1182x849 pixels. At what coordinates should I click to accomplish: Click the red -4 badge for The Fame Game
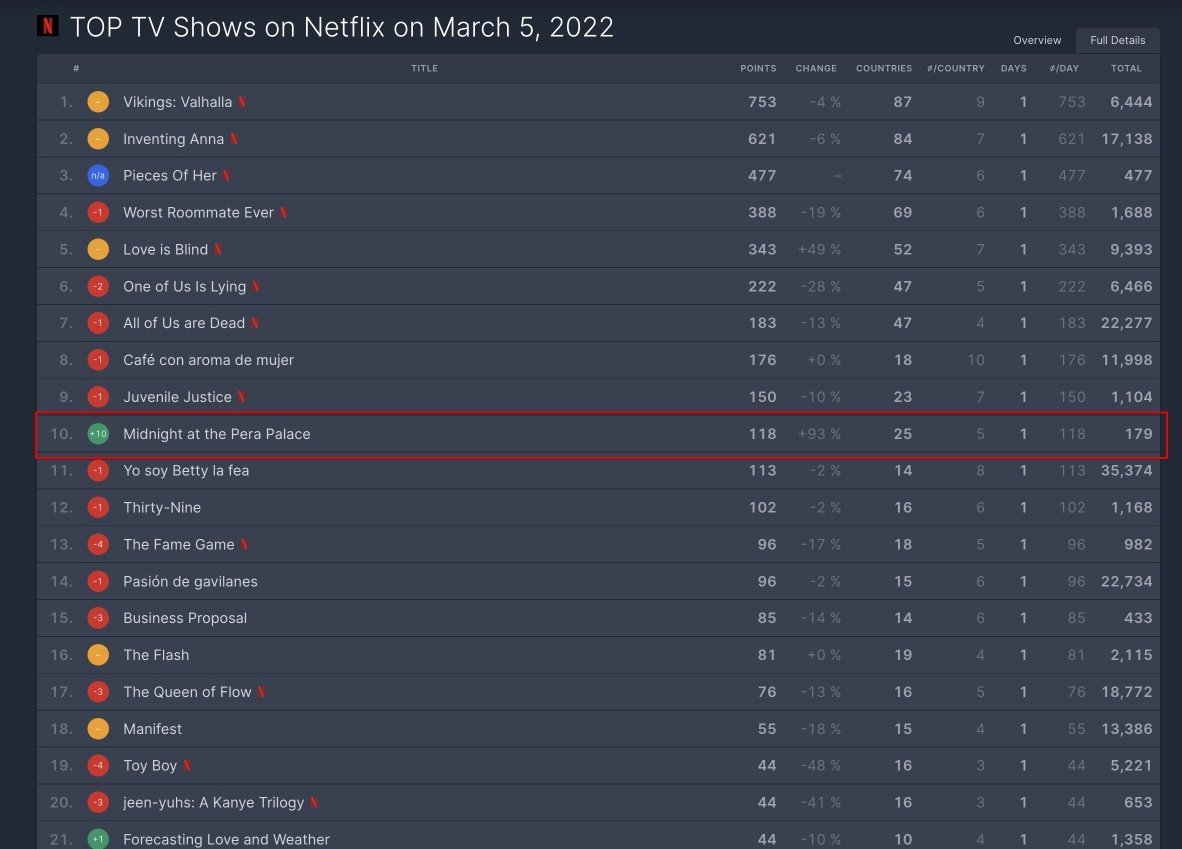[98, 545]
